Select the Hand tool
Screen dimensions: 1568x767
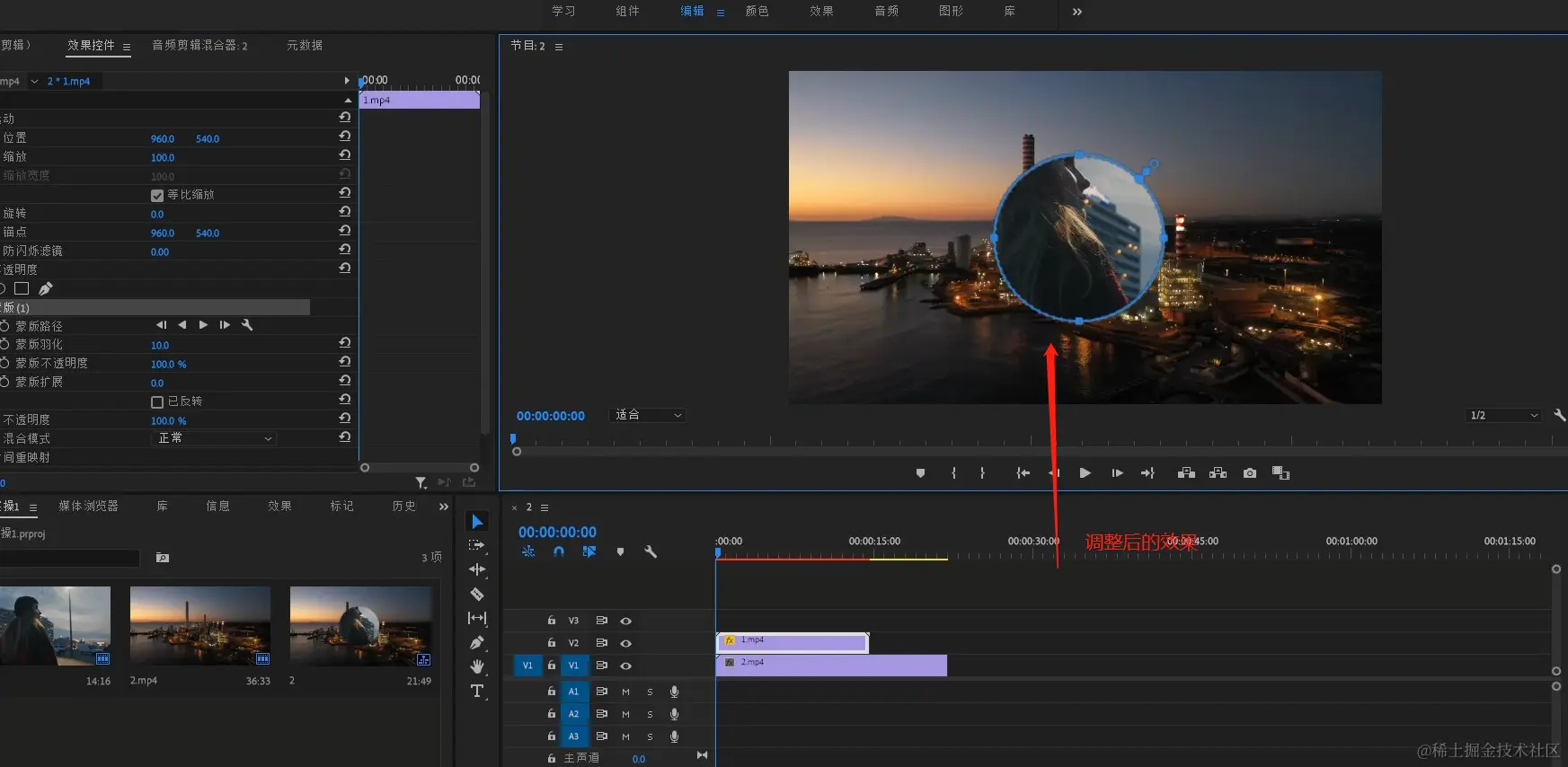click(x=477, y=666)
